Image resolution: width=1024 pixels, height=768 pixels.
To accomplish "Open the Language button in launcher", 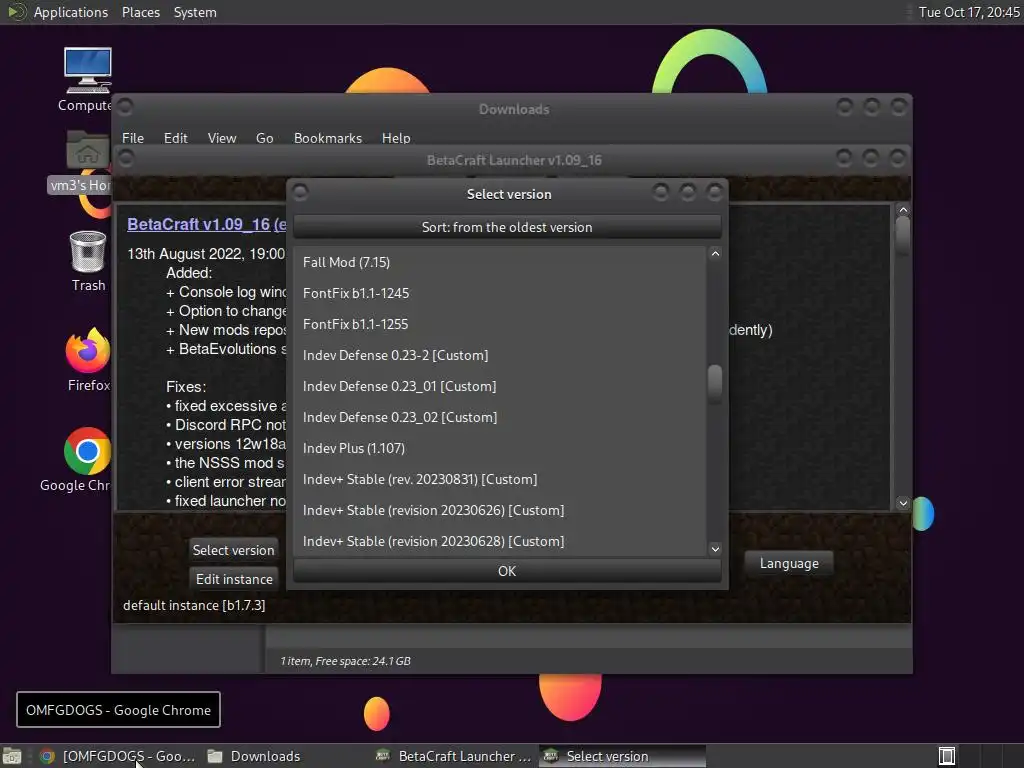I will click(789, 564).
